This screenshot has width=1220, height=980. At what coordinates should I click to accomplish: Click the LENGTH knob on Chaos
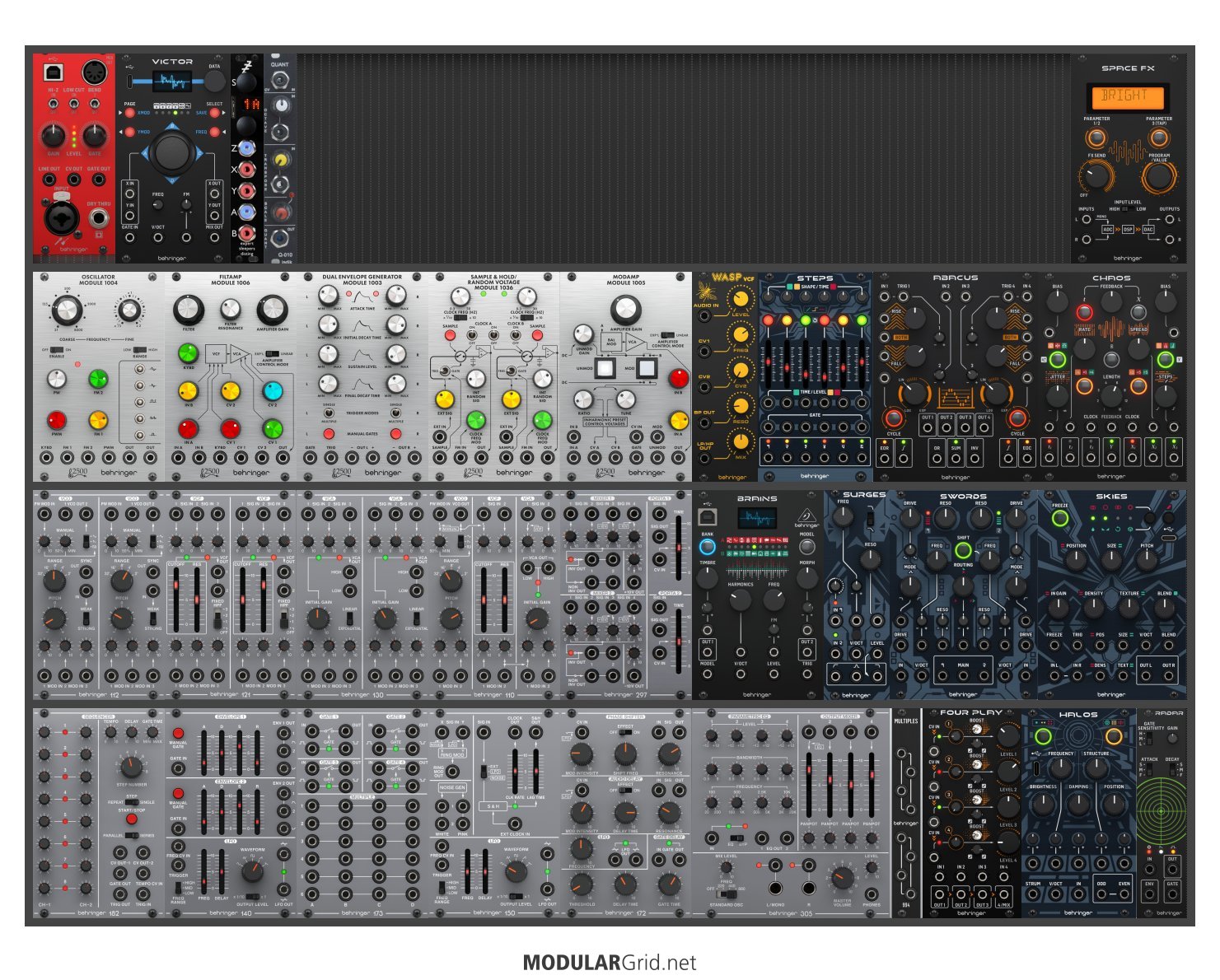(x=1111, y=395)
